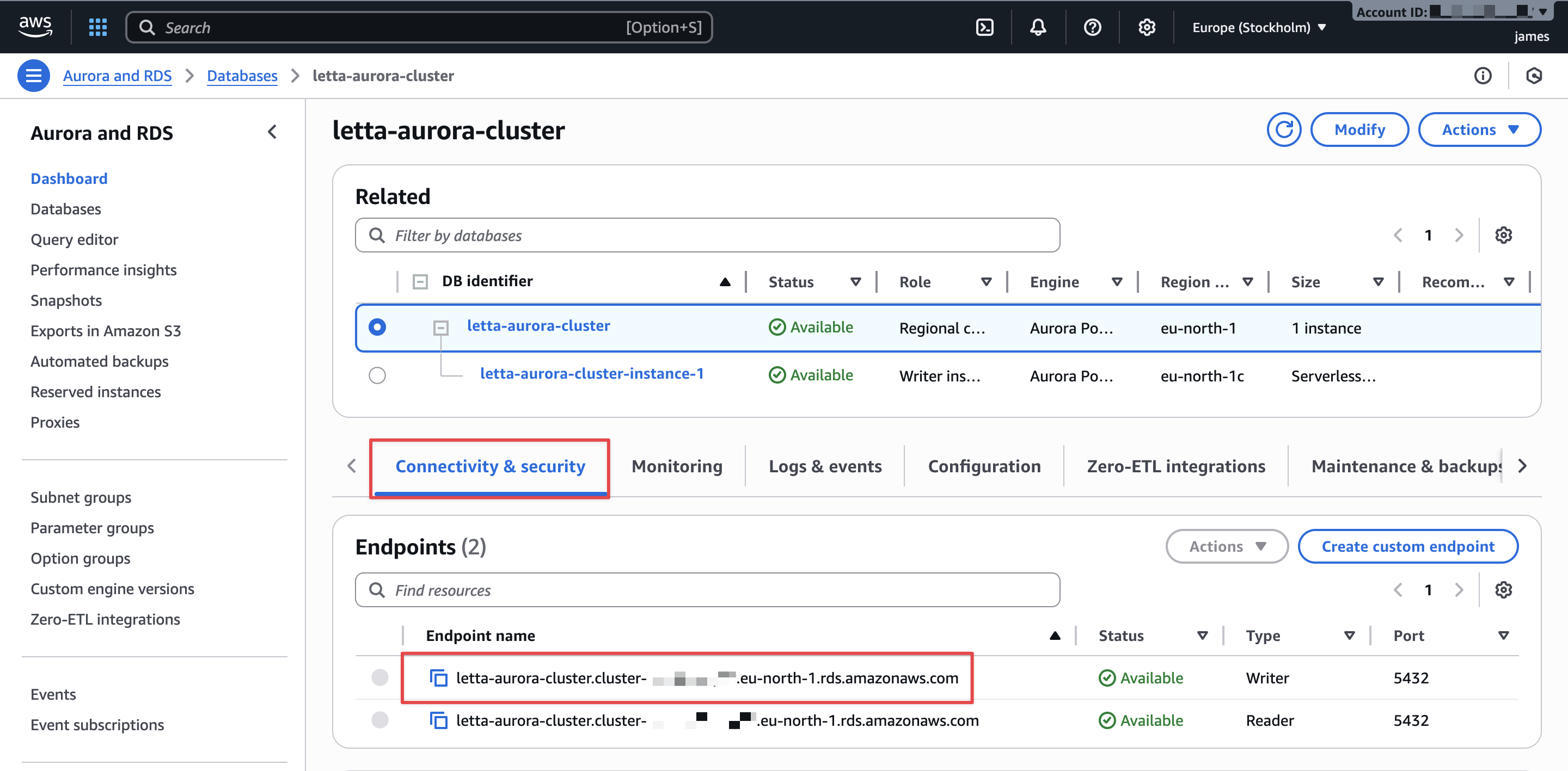The height and width of the screenshot is (771, 1568).
Task: Open the Logs & events tab
Action: tap(825, 466)
